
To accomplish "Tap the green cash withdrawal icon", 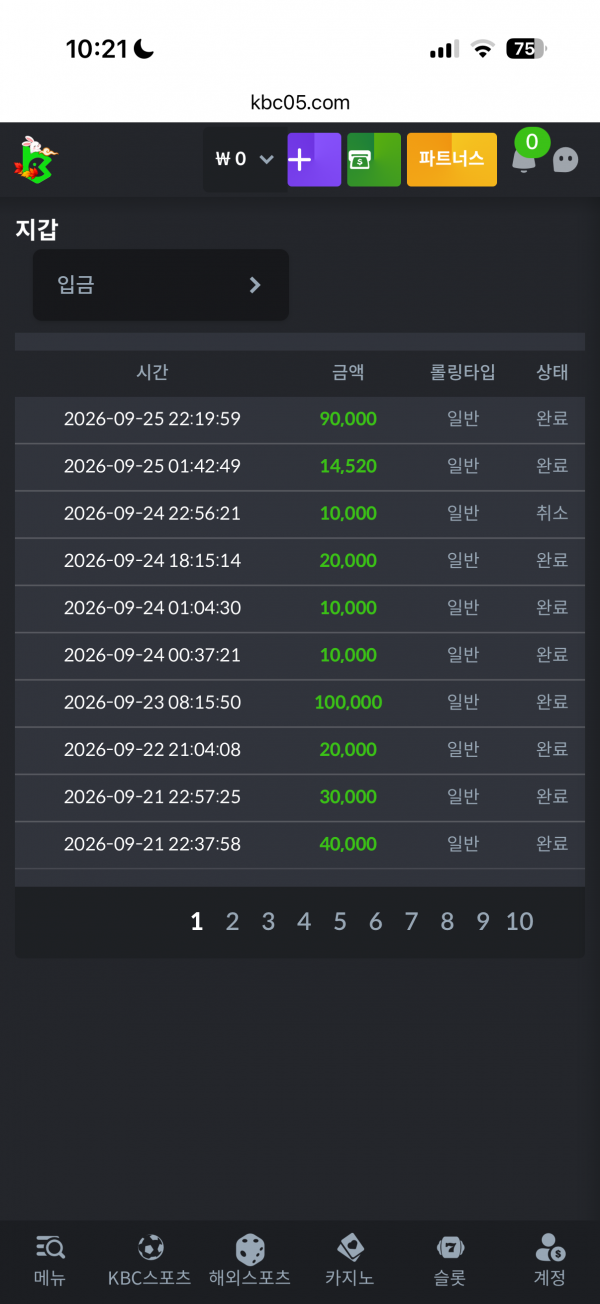I will (374, 160).
